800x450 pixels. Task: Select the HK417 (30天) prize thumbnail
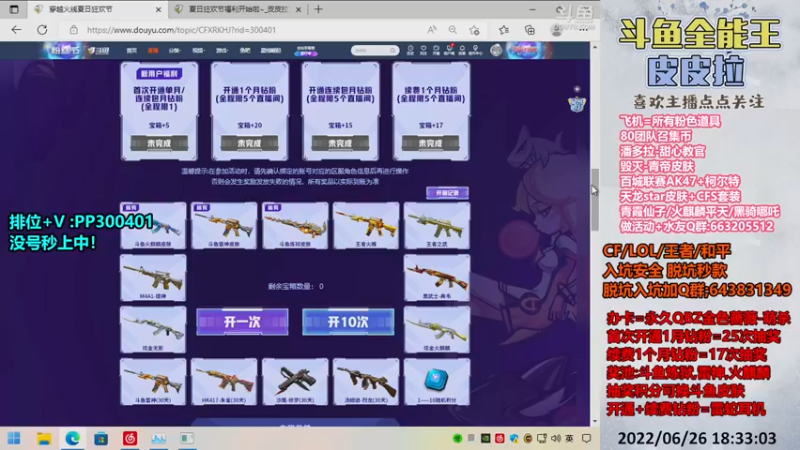point(224,382)
